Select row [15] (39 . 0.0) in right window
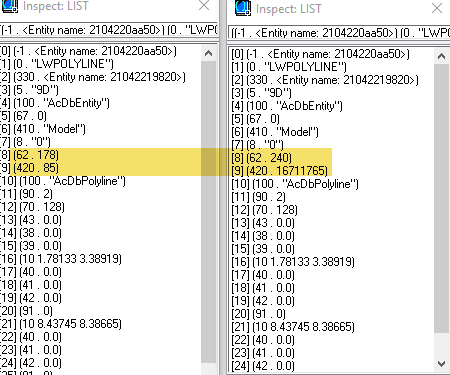450x375 pixels. (x=263, y=249)
